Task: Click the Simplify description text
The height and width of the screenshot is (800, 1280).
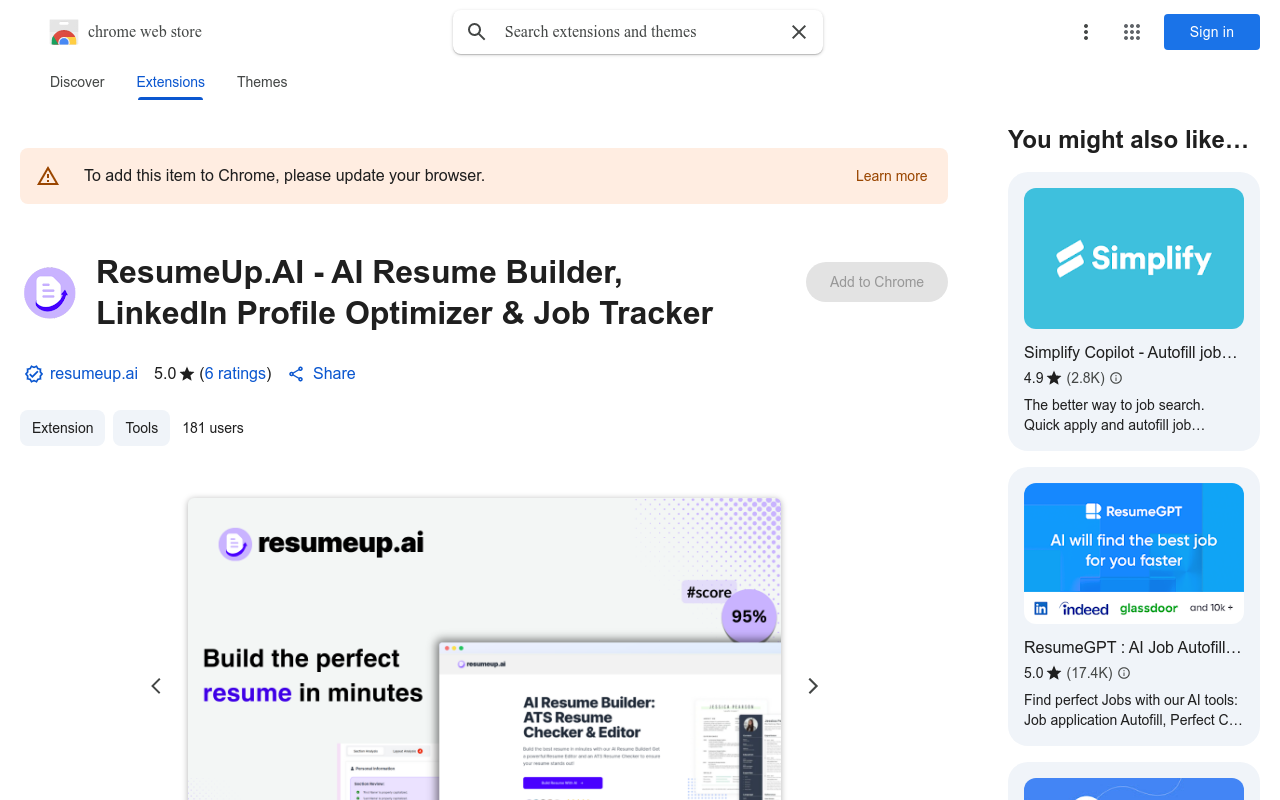Action: (x=1114, y=415)
